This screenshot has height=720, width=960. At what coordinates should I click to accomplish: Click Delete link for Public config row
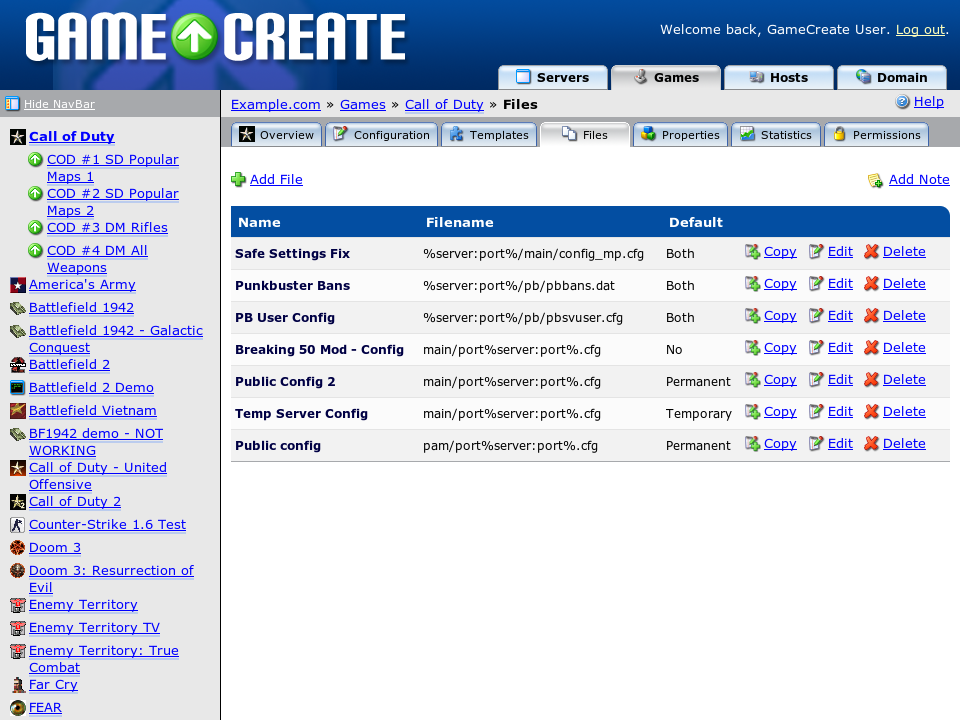[x=904, y=443]
